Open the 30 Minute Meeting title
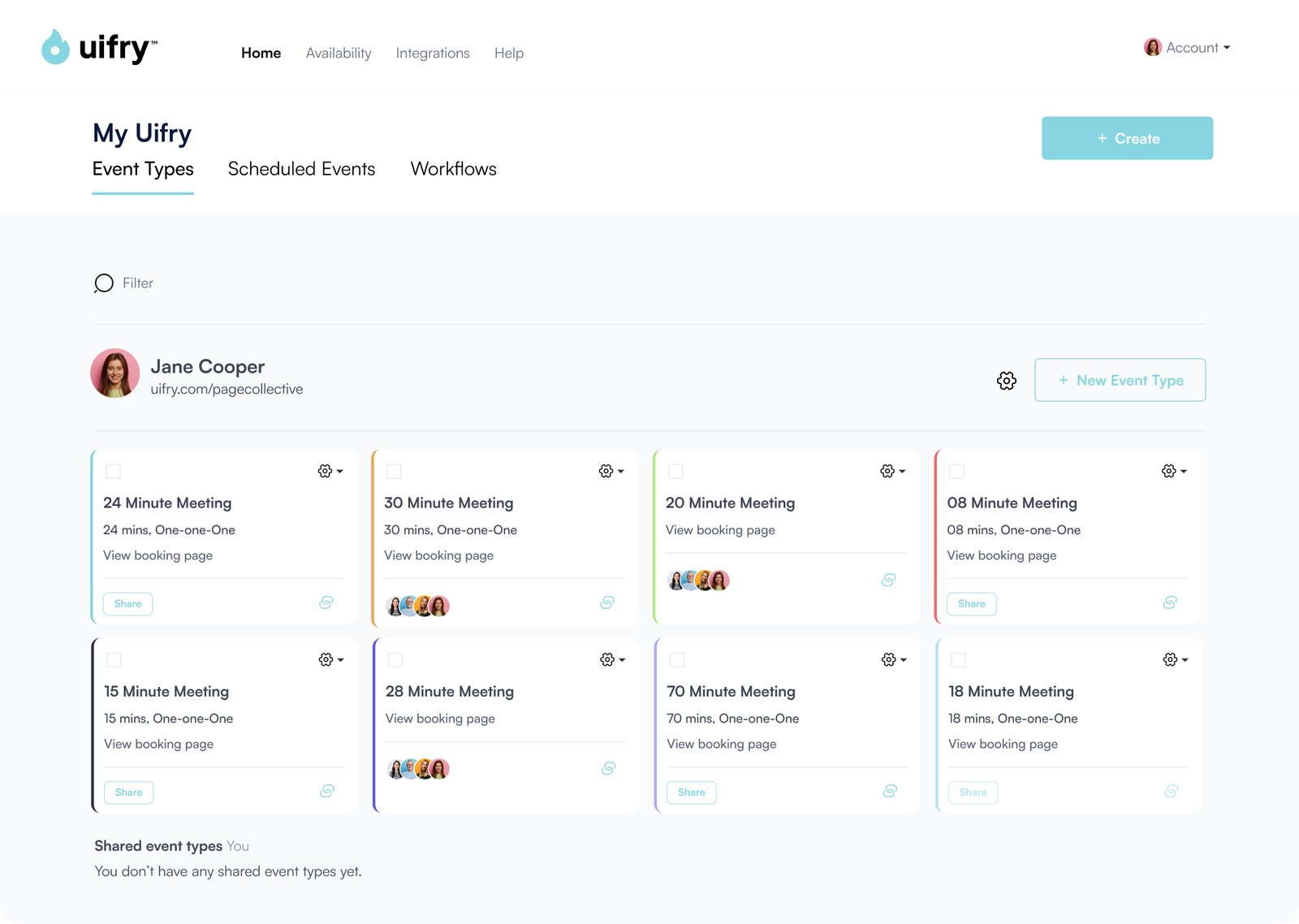This screenshot has width=1299, height=924. (448, 503)
